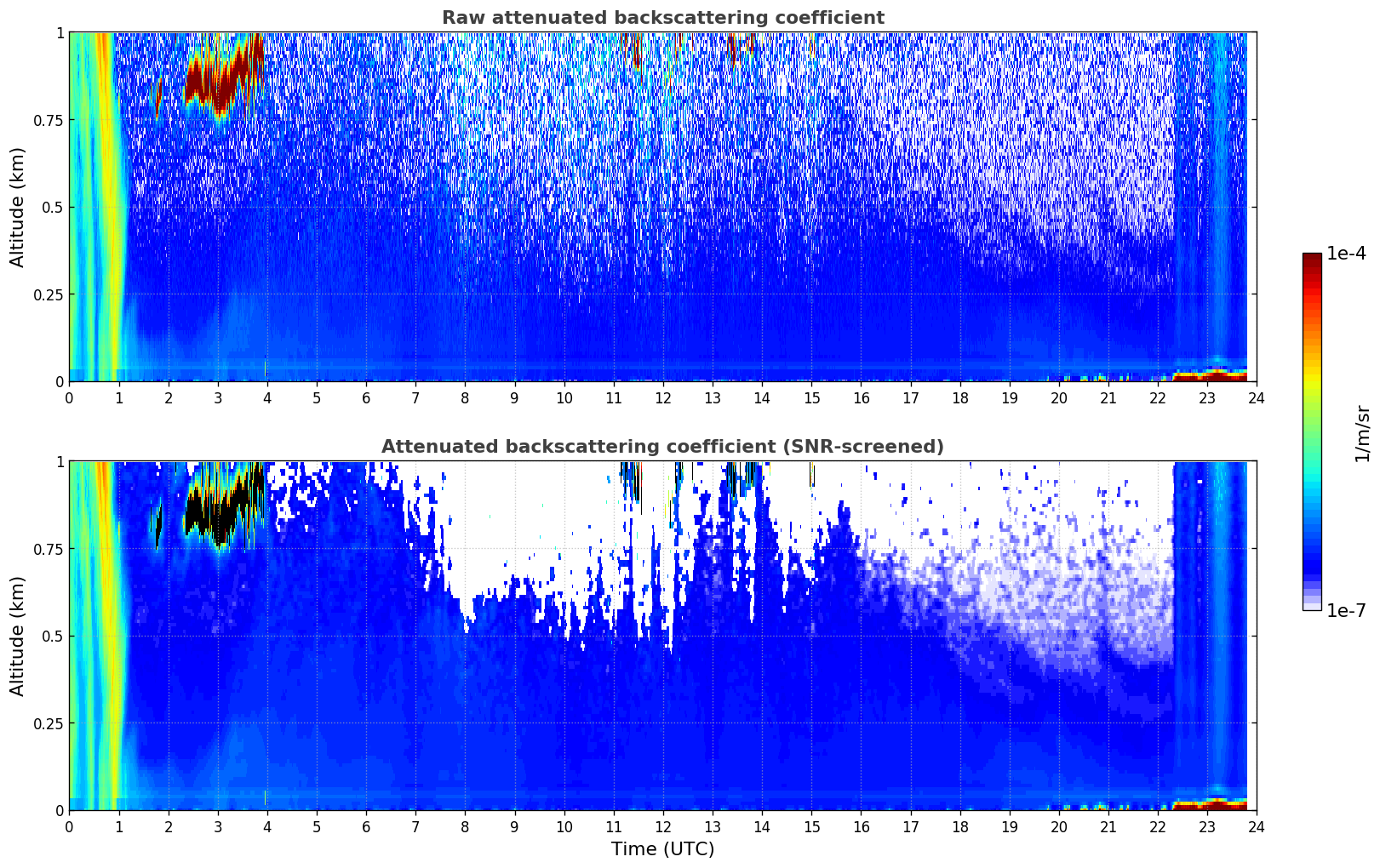
Task: Click altitude tick '0.5' on the top plot
Action: [53, 208]
